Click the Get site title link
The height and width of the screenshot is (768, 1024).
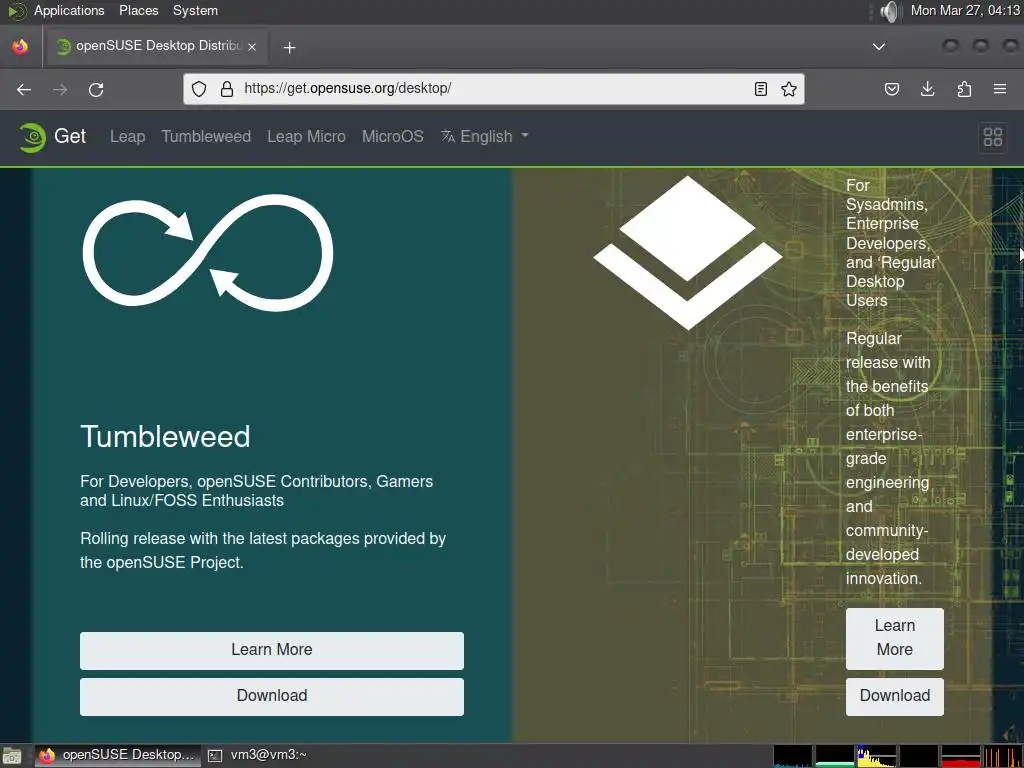pos(70,136)
